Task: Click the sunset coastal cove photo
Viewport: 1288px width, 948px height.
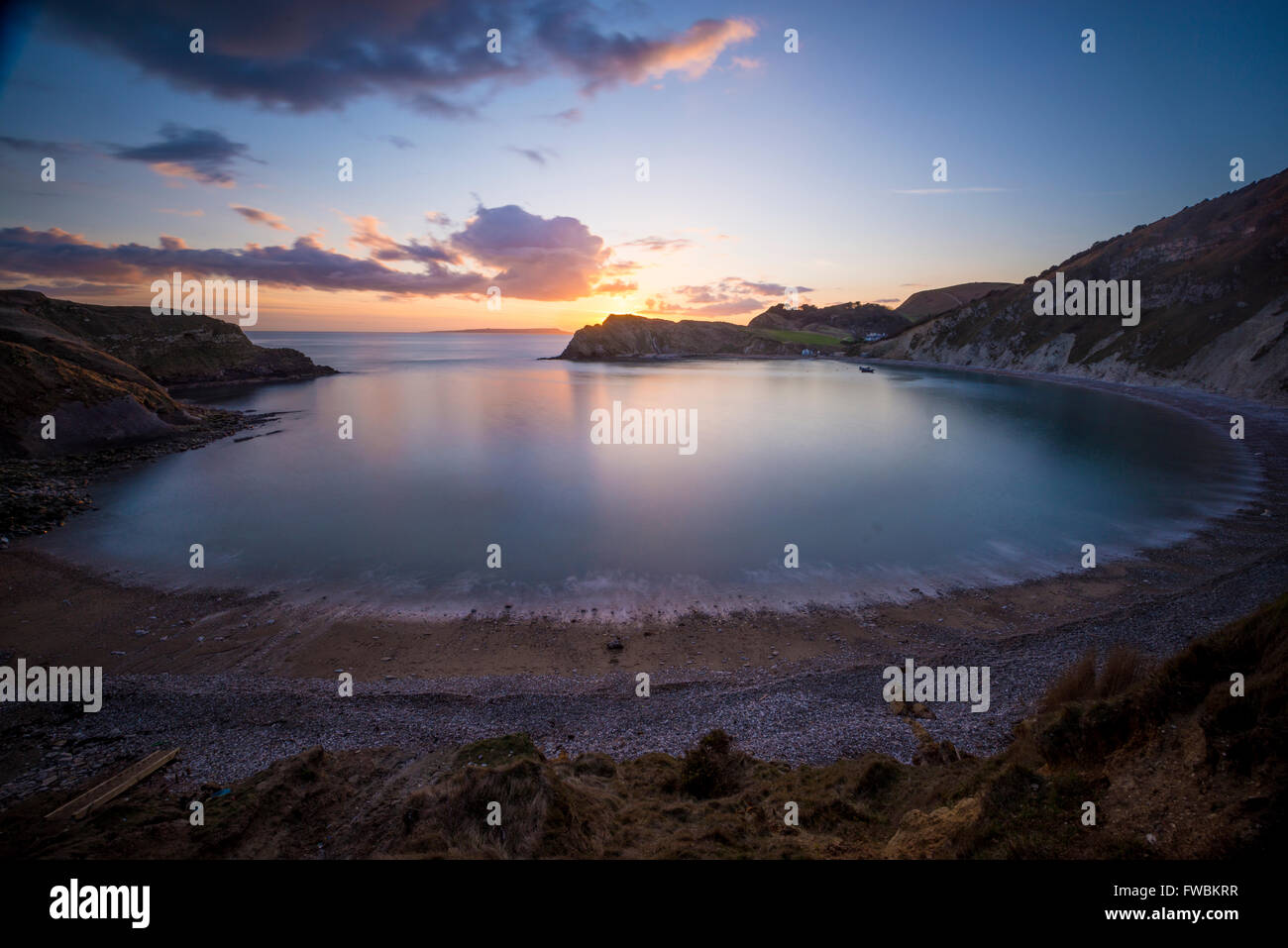Action: [644, 430]
